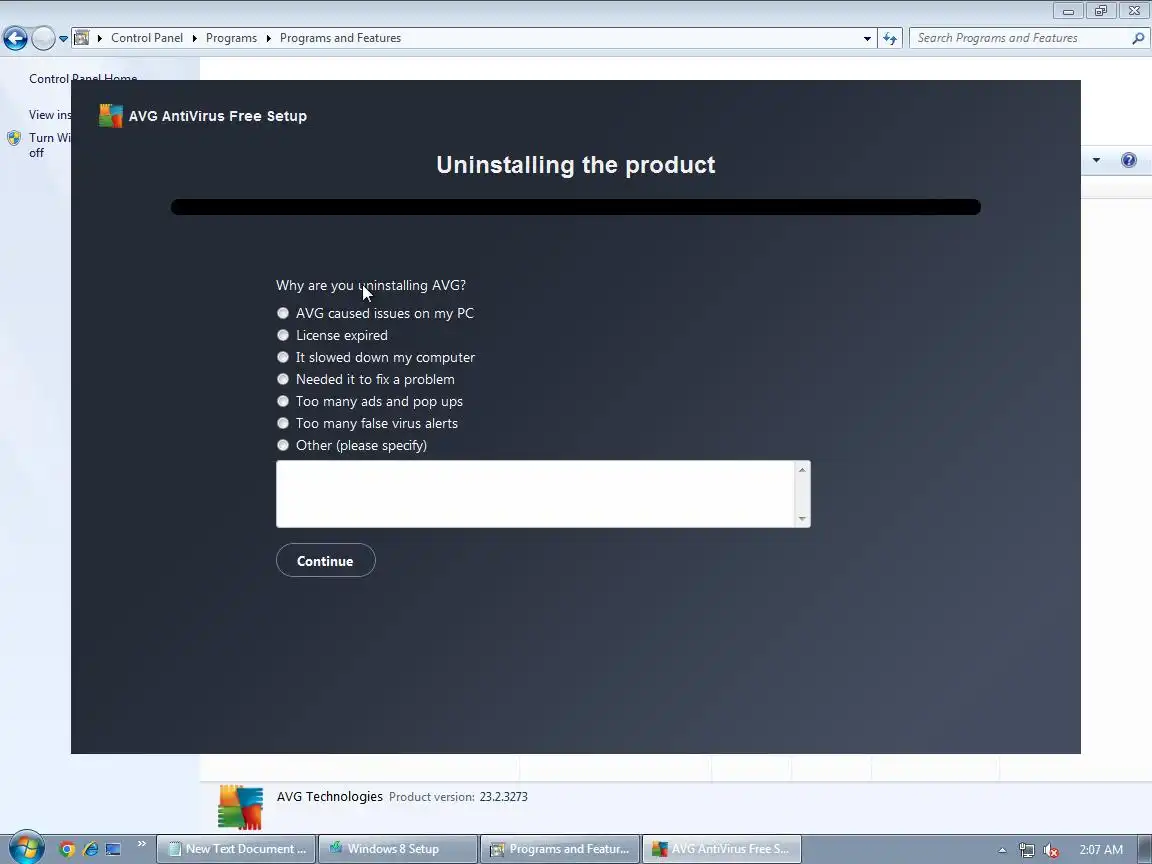Select 'Other (please specify)' radio button
The width and height of the screenshot is (1152, 864).
[x=283, y=445]
